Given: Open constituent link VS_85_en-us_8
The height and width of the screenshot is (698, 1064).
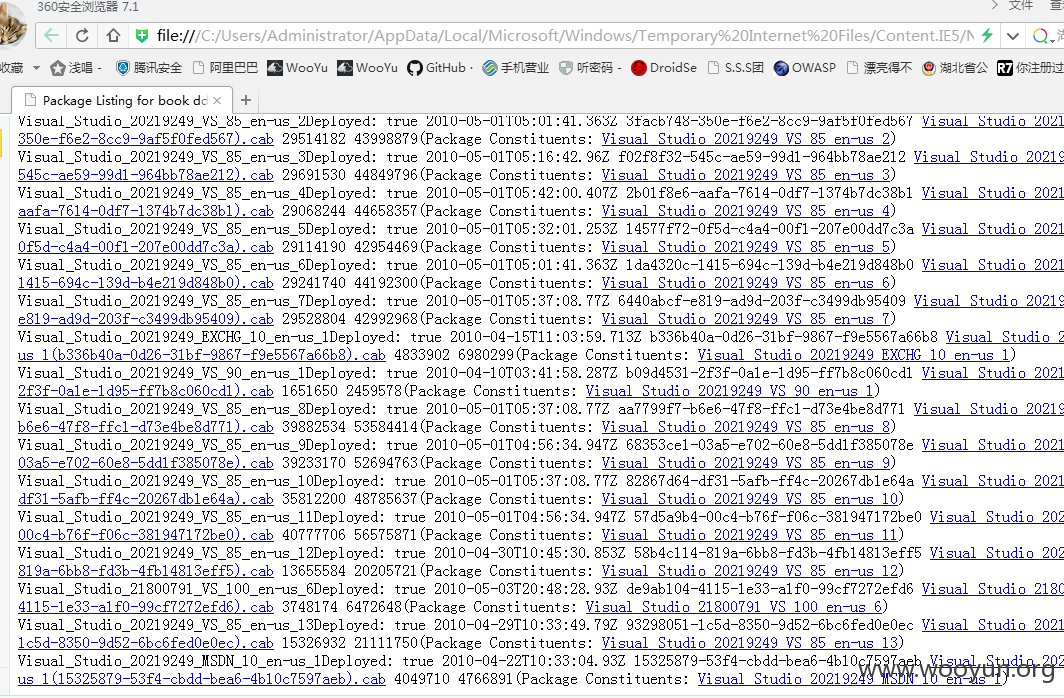Looking at the screenshot, I should 745,427.
